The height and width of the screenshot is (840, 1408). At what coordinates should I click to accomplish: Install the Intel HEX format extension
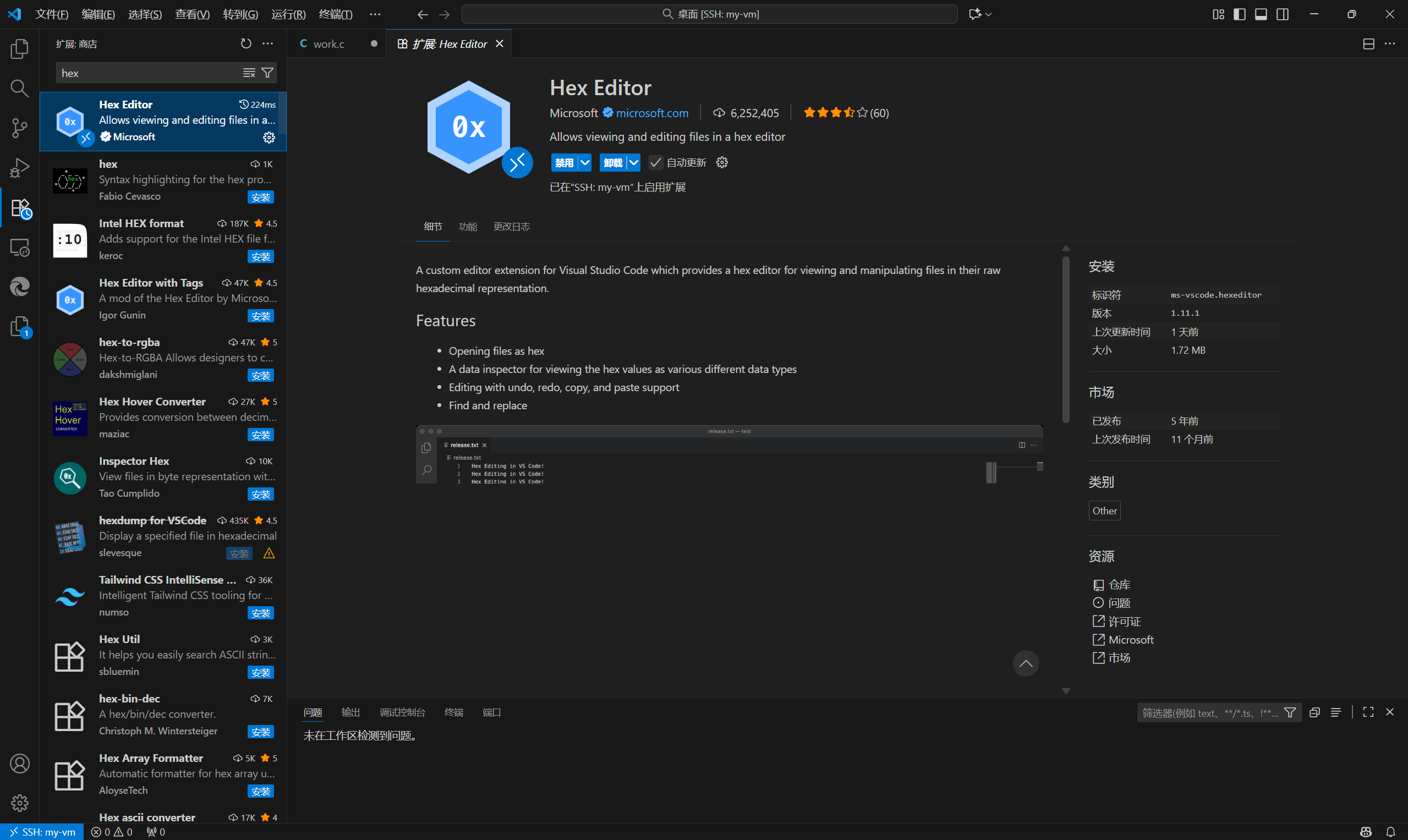click(x=260, y=257)
